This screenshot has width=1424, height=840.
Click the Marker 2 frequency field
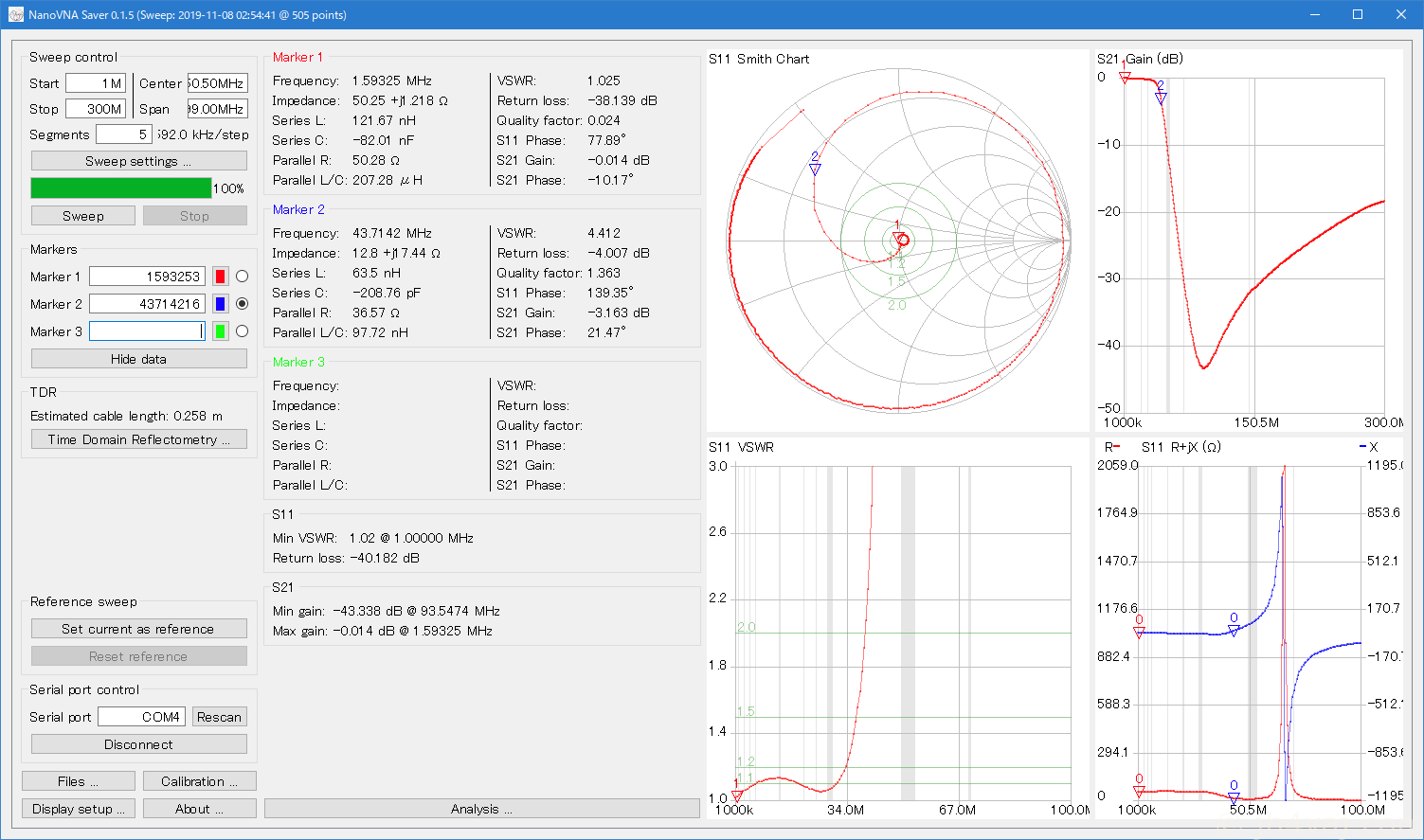[147, 304]
